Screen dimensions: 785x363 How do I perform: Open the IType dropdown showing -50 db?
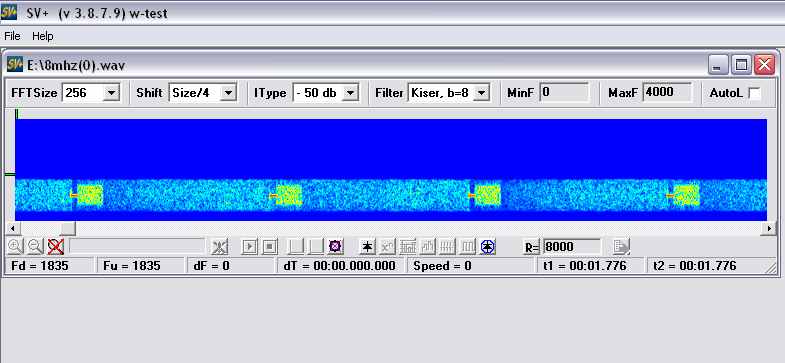tap(351, 93)
